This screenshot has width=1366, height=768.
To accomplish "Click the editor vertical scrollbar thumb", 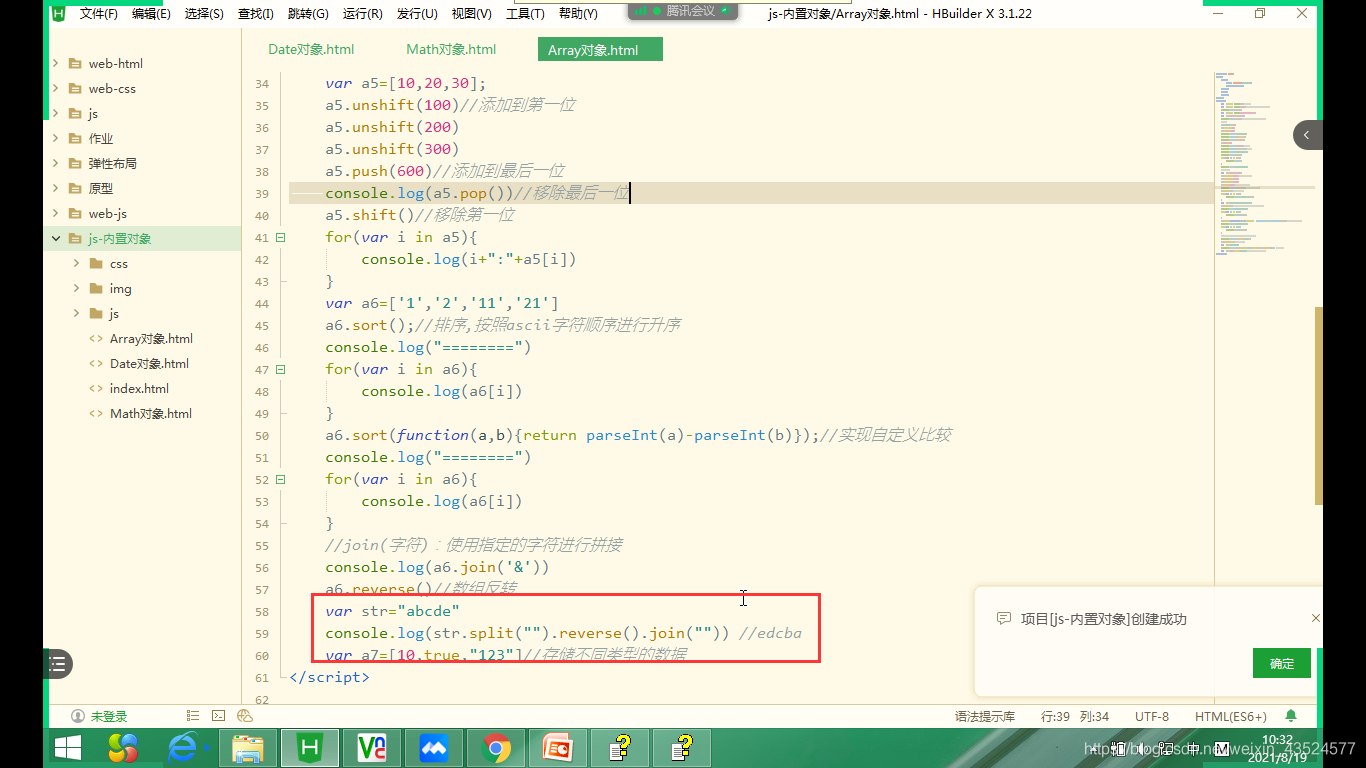I will pos(1318,405).
